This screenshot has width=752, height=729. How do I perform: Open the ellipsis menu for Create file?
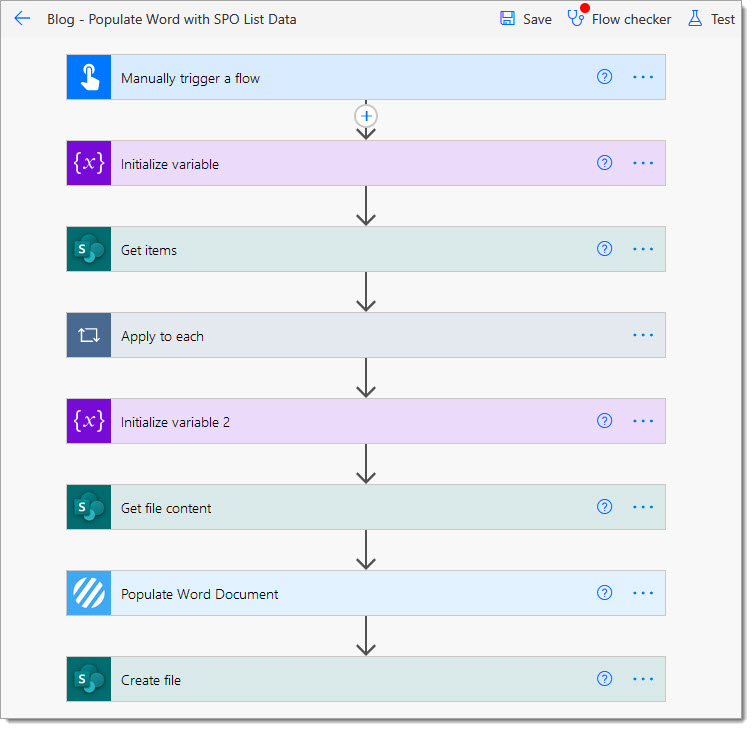coord(643,679)
